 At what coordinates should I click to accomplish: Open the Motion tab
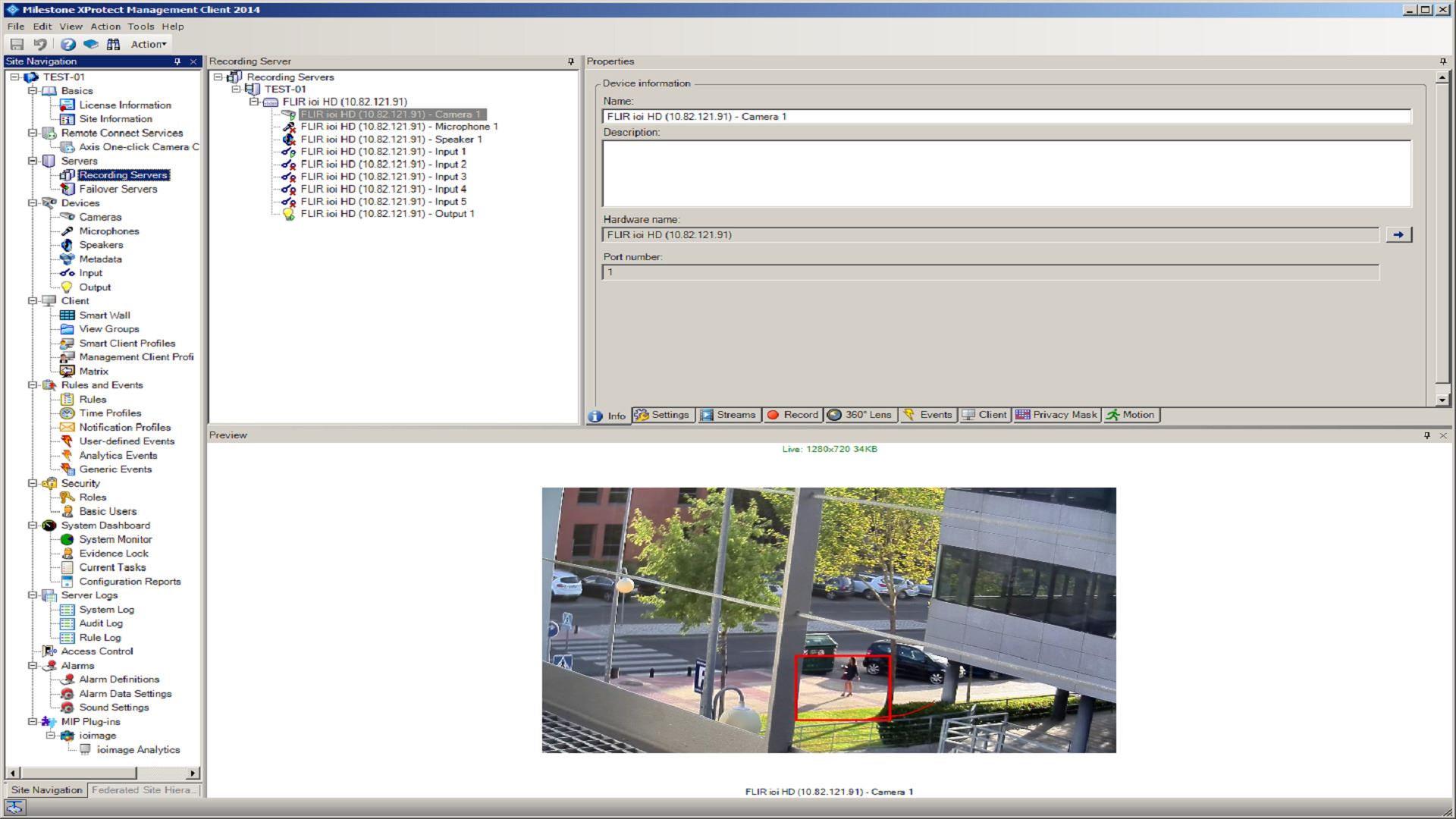[1131, 415]
